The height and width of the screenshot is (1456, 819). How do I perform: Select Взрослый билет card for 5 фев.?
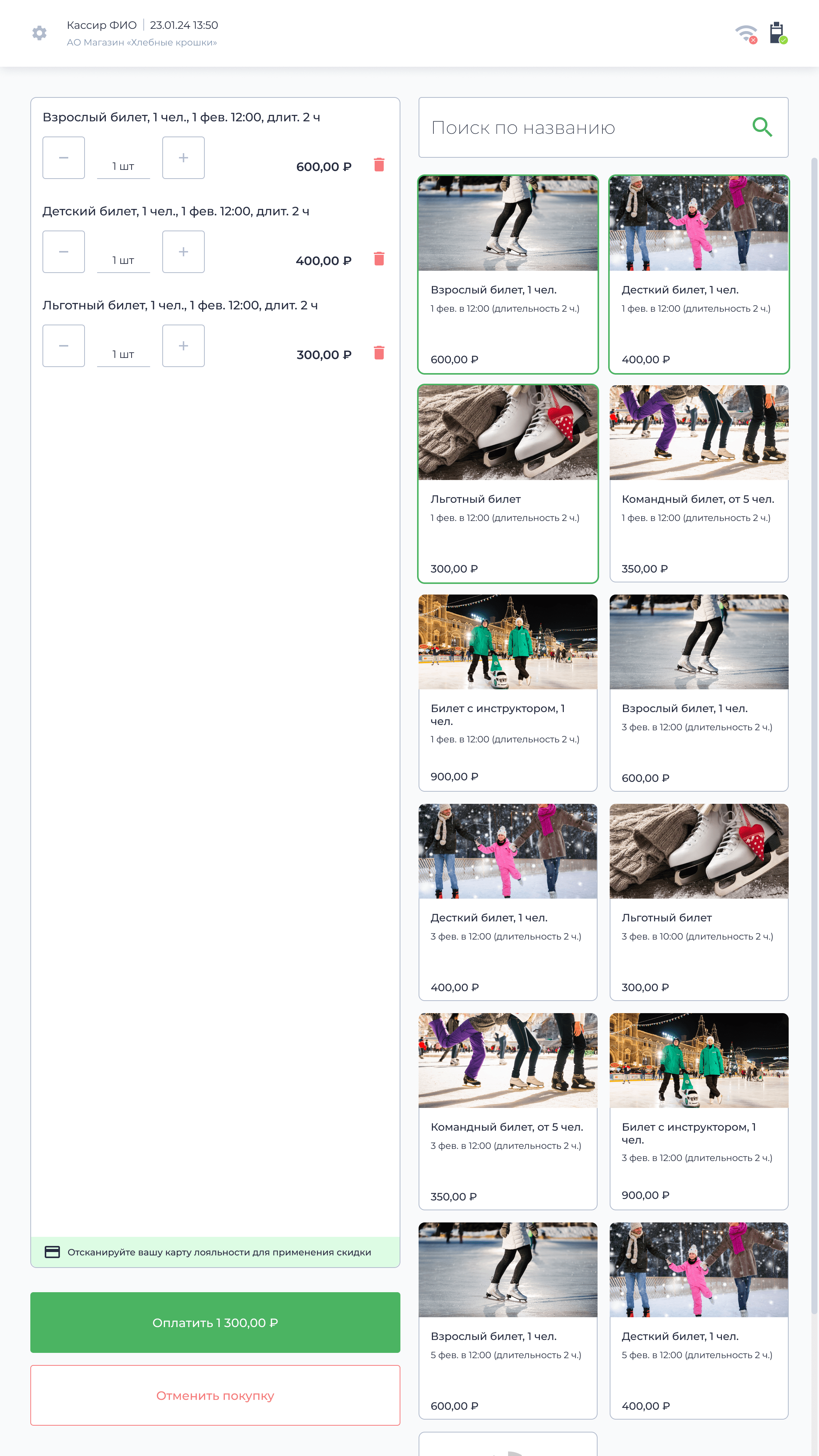point(508,1321)
